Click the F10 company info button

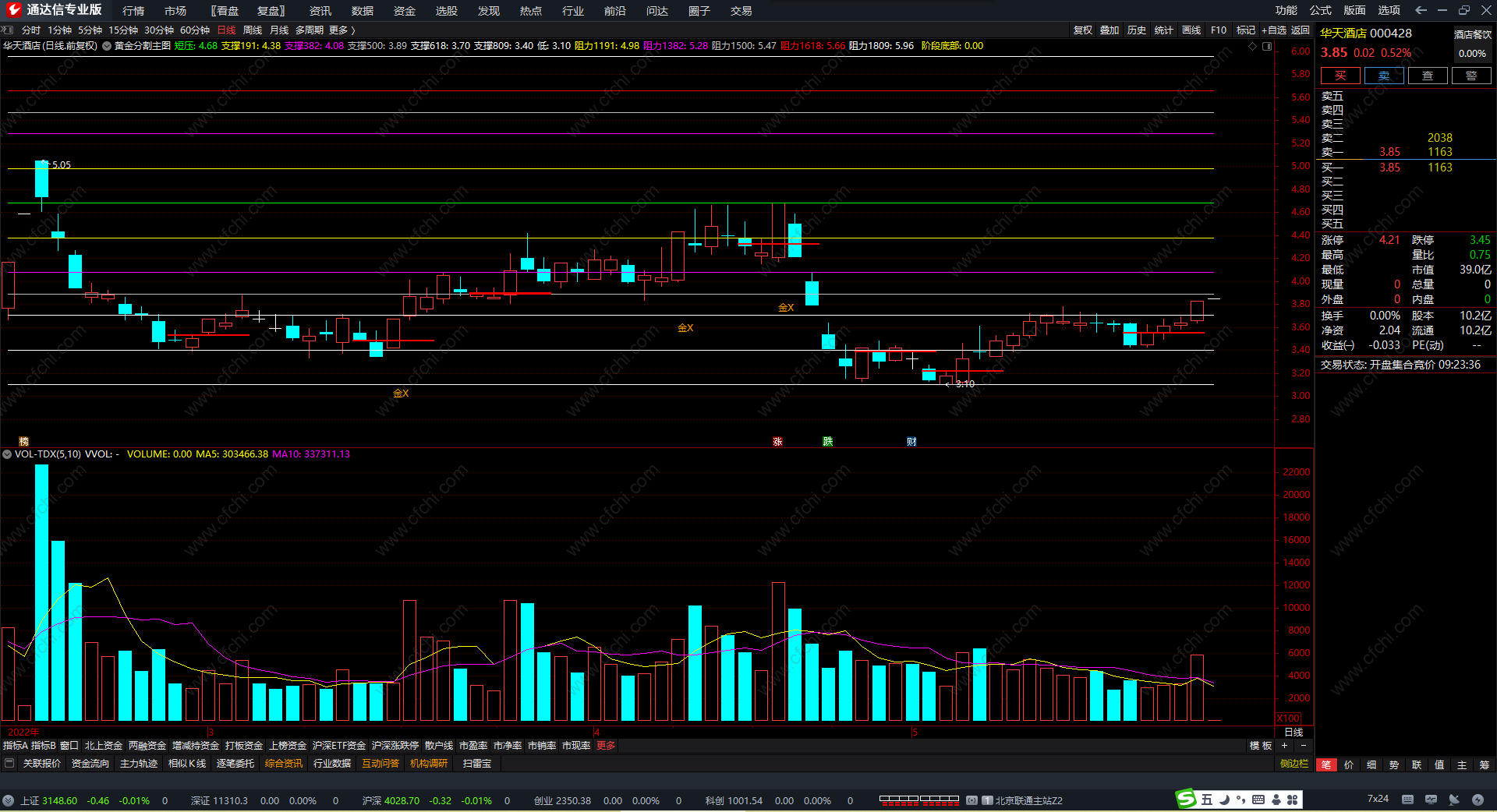point(1219,30)
